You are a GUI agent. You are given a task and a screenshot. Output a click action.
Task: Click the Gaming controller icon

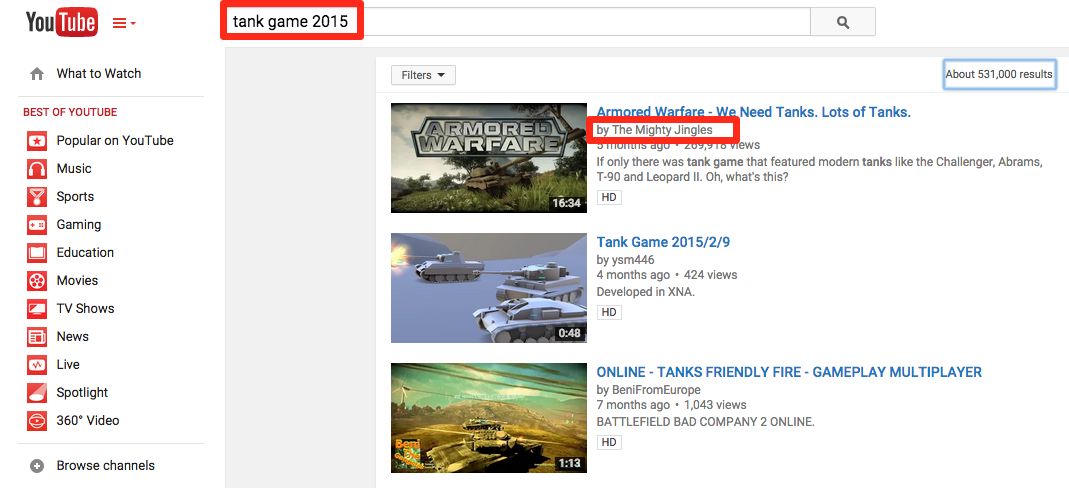pos(37,225)
